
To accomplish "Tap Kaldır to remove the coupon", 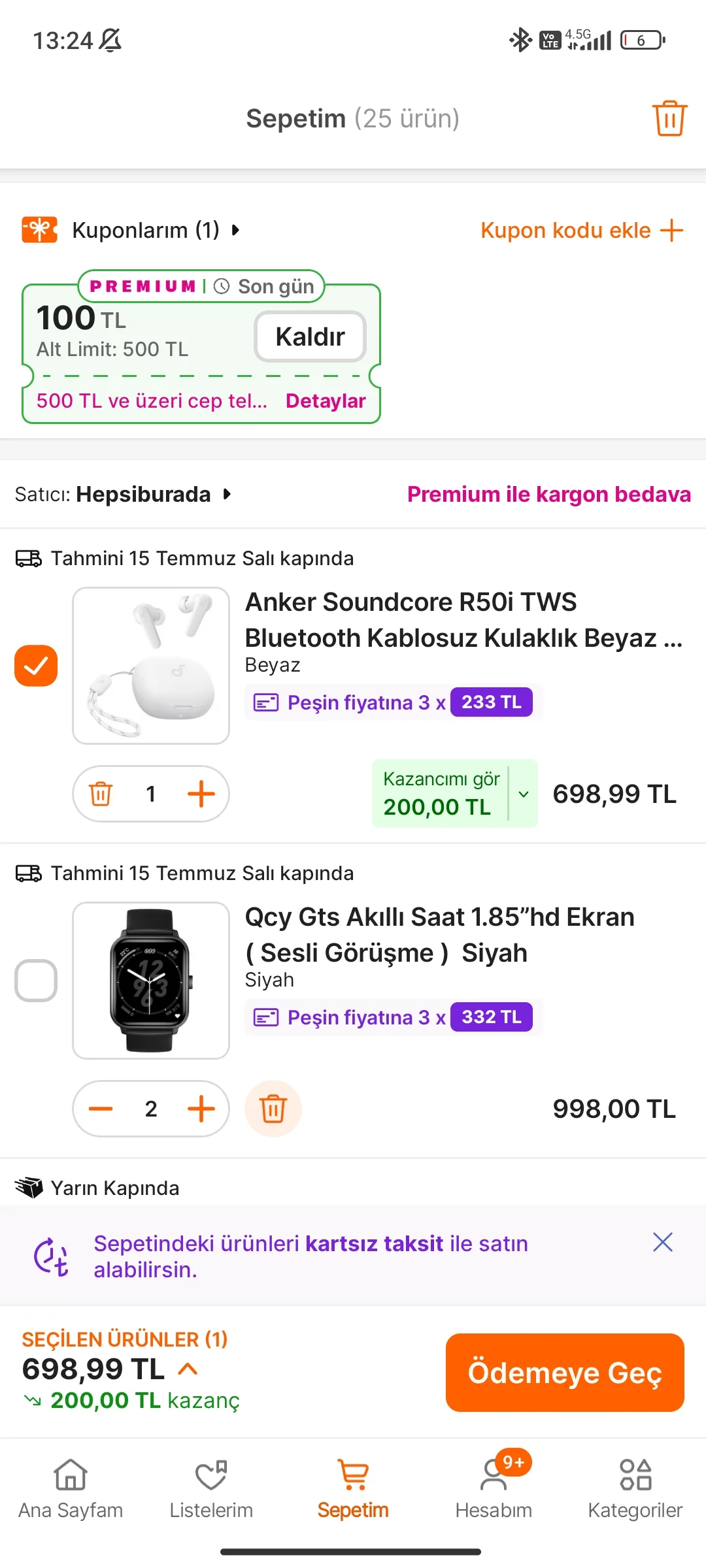I will point(310,336).
